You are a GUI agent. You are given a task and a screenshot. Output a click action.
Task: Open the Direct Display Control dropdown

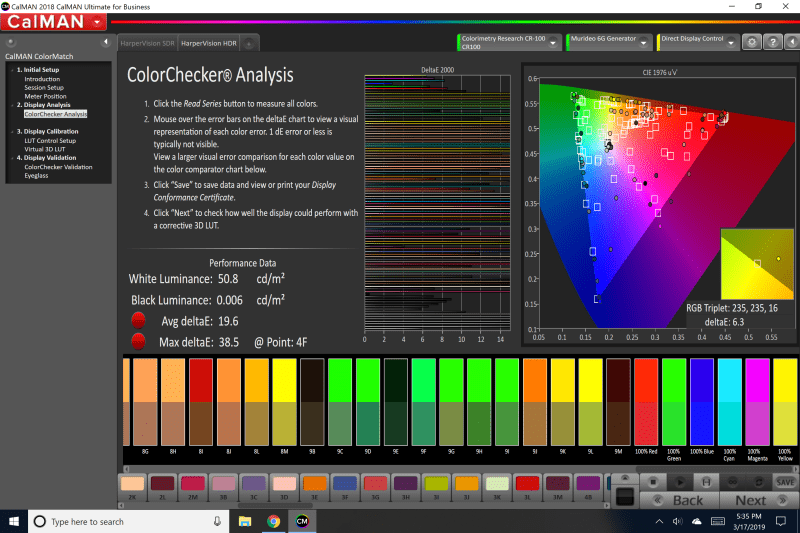coord(732,43)
